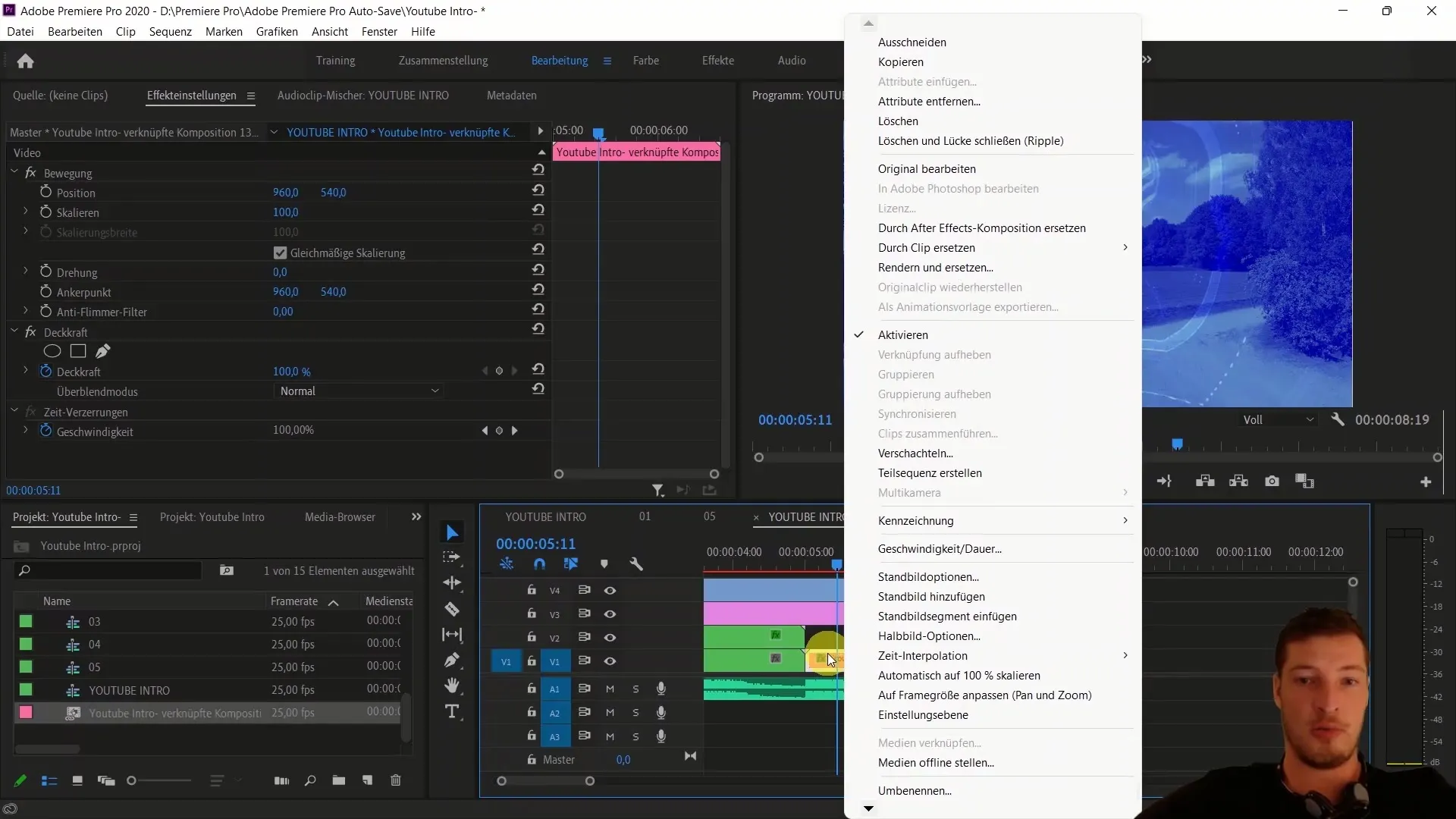Solo audio track A2
Viewport: 1456px width, 819px height.
pos(635,714)
